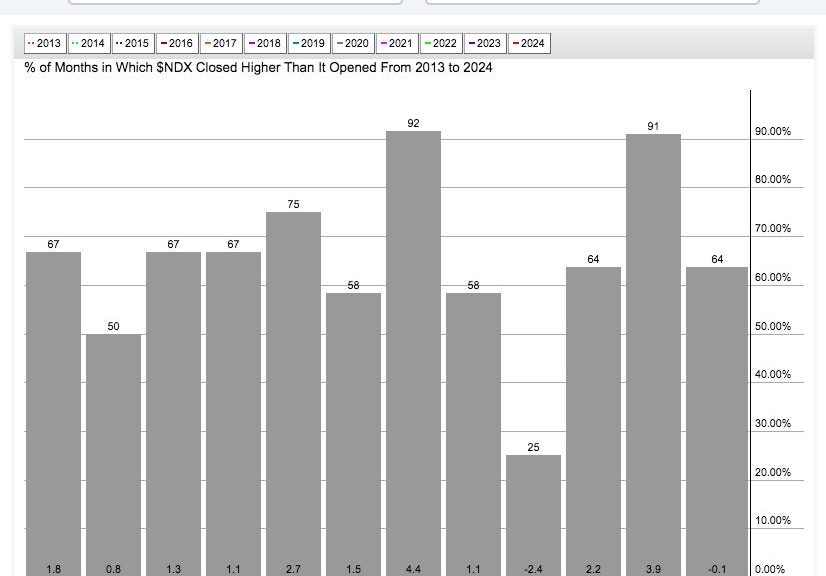
Task: Click the 2.2 average return value
Action: coord(593,569)
